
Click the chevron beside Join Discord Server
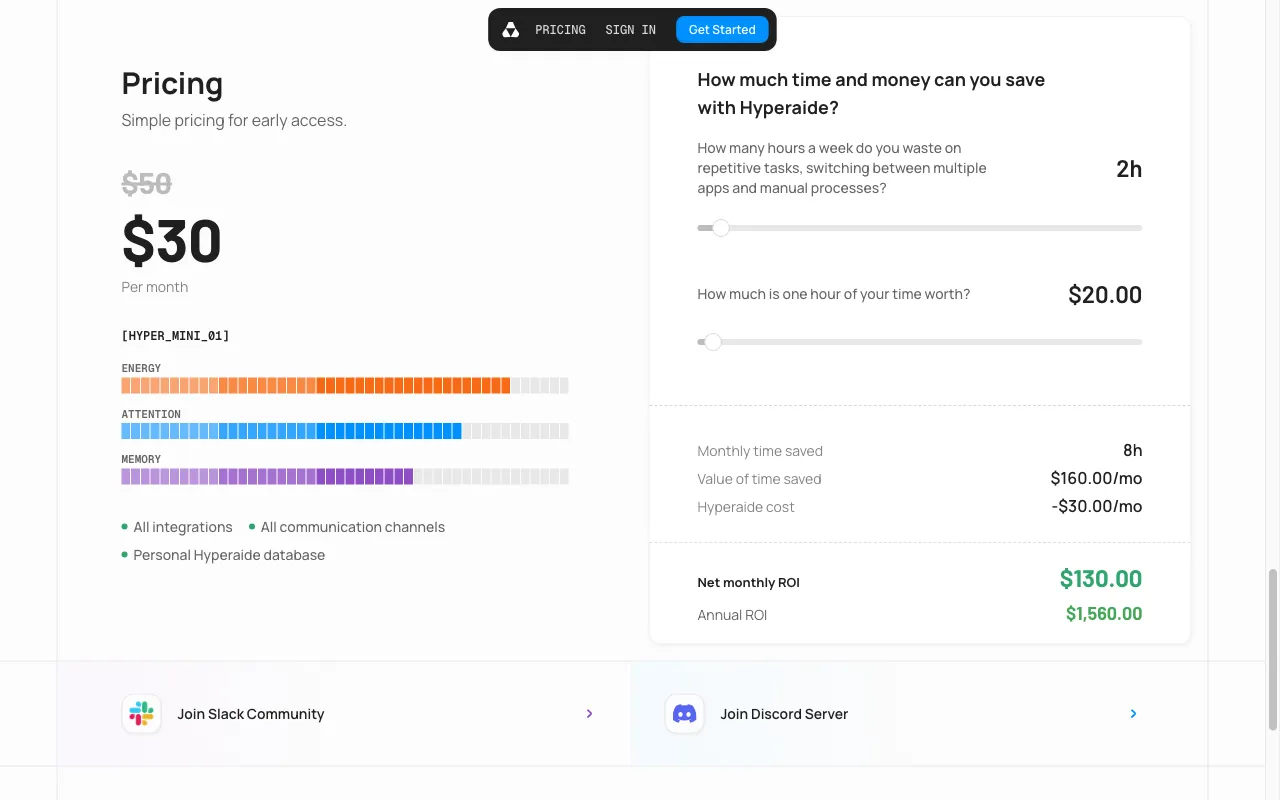tap(1133, 714)
